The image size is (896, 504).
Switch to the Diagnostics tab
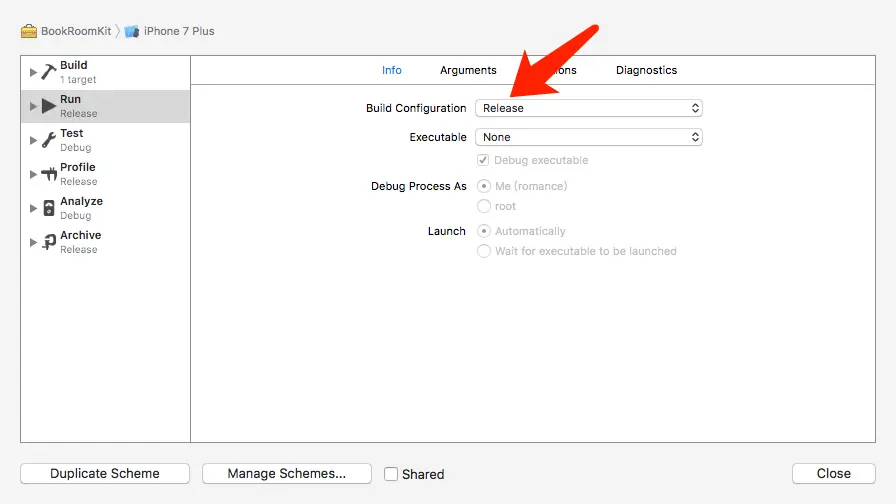point(646,70)
